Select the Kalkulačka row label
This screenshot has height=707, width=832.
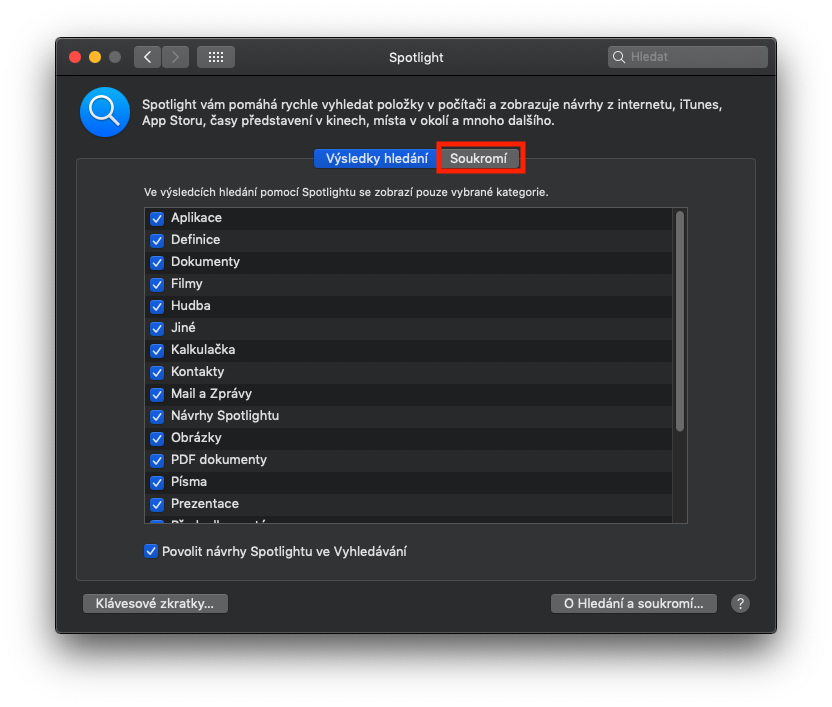coord(203,350)
